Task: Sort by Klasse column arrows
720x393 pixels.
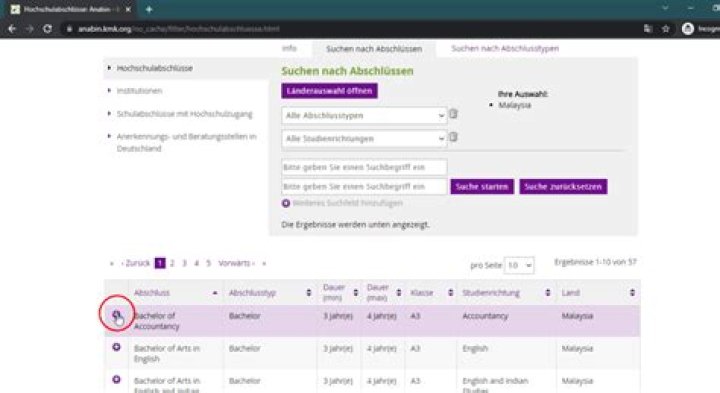Action: click(x=450, y=292)
